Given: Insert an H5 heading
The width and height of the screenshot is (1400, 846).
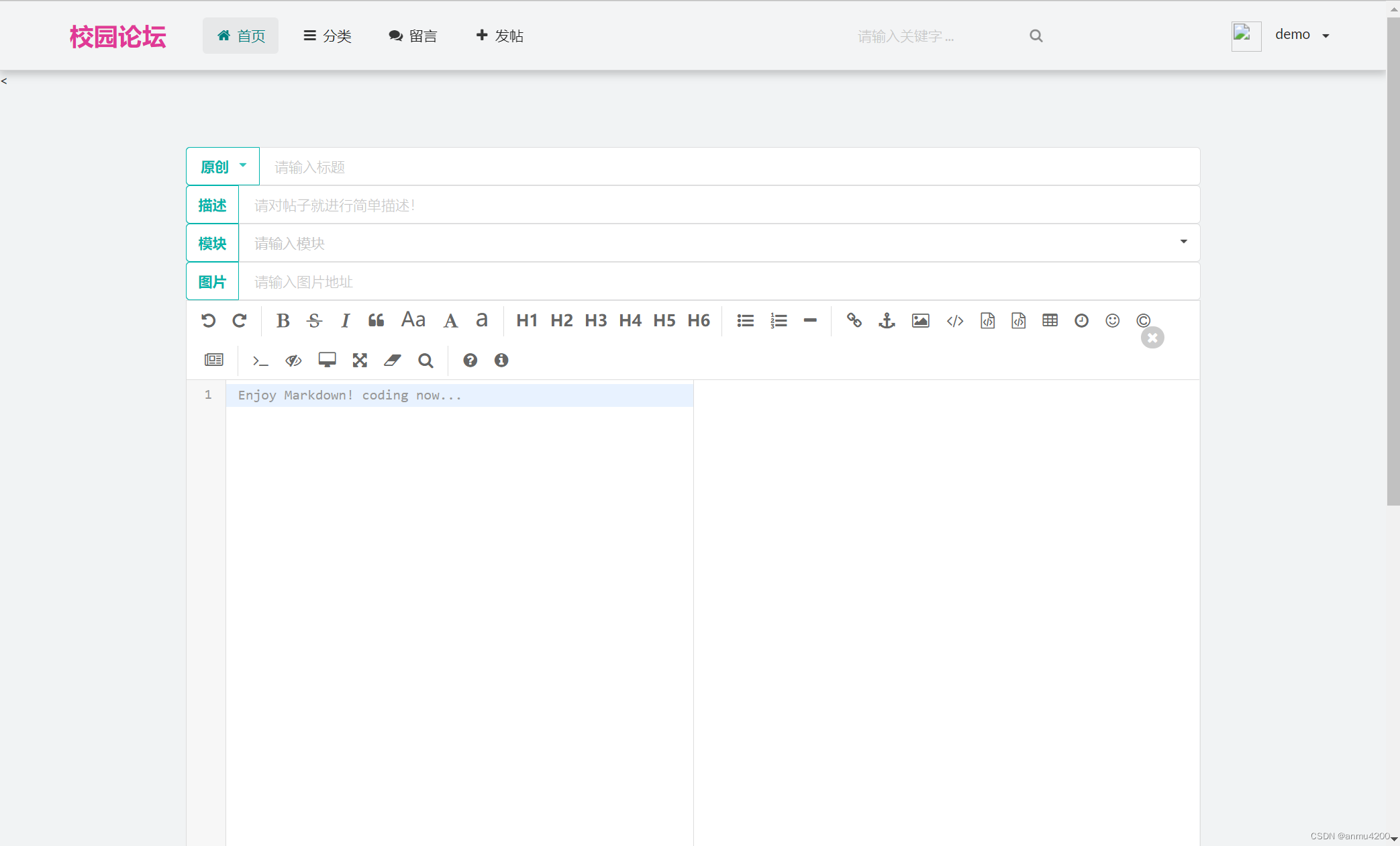Looking at the screenshot, I should (x=664, y=320).
